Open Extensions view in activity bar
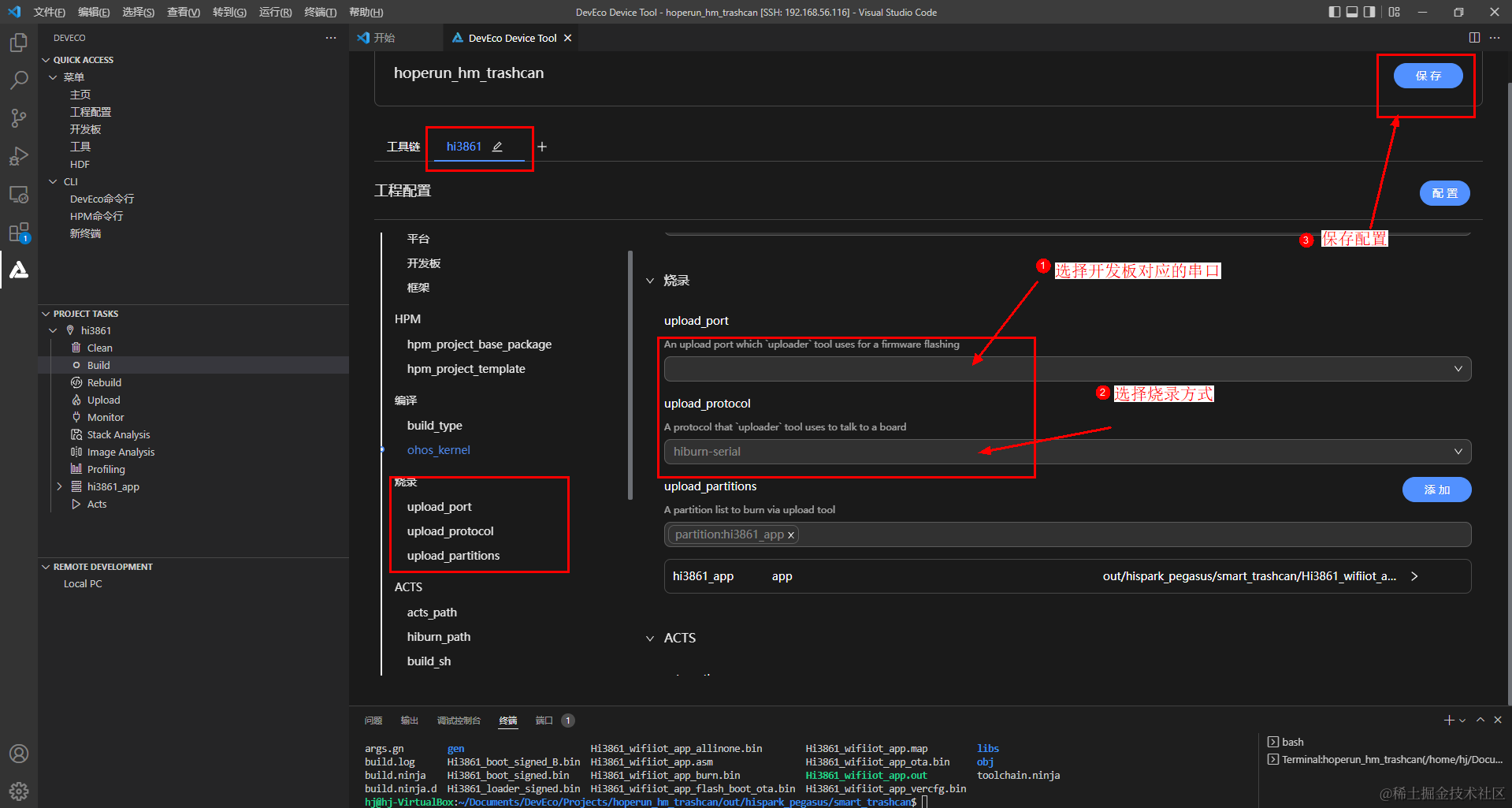Viewport: 1512px width, 808px height. click(x=19, y=233)
